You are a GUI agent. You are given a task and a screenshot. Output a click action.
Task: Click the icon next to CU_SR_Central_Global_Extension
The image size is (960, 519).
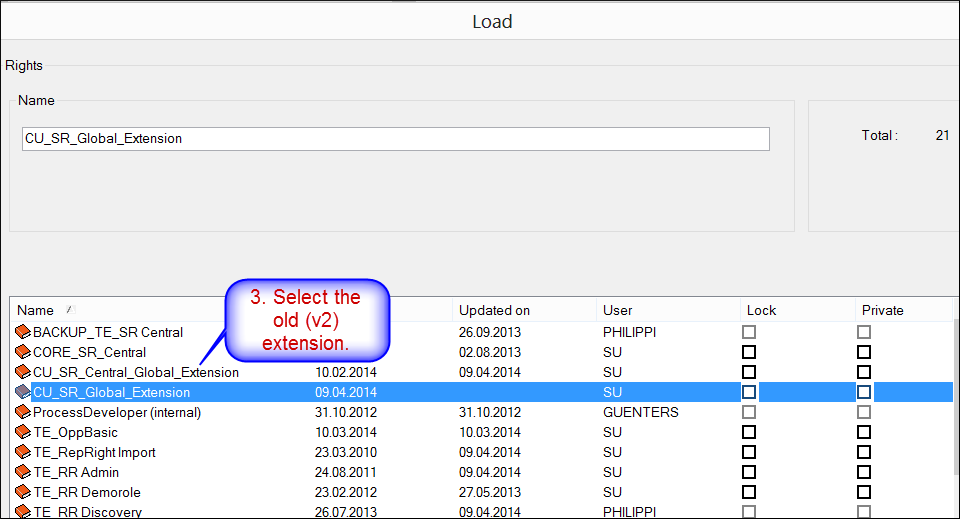tap(22, 372)
